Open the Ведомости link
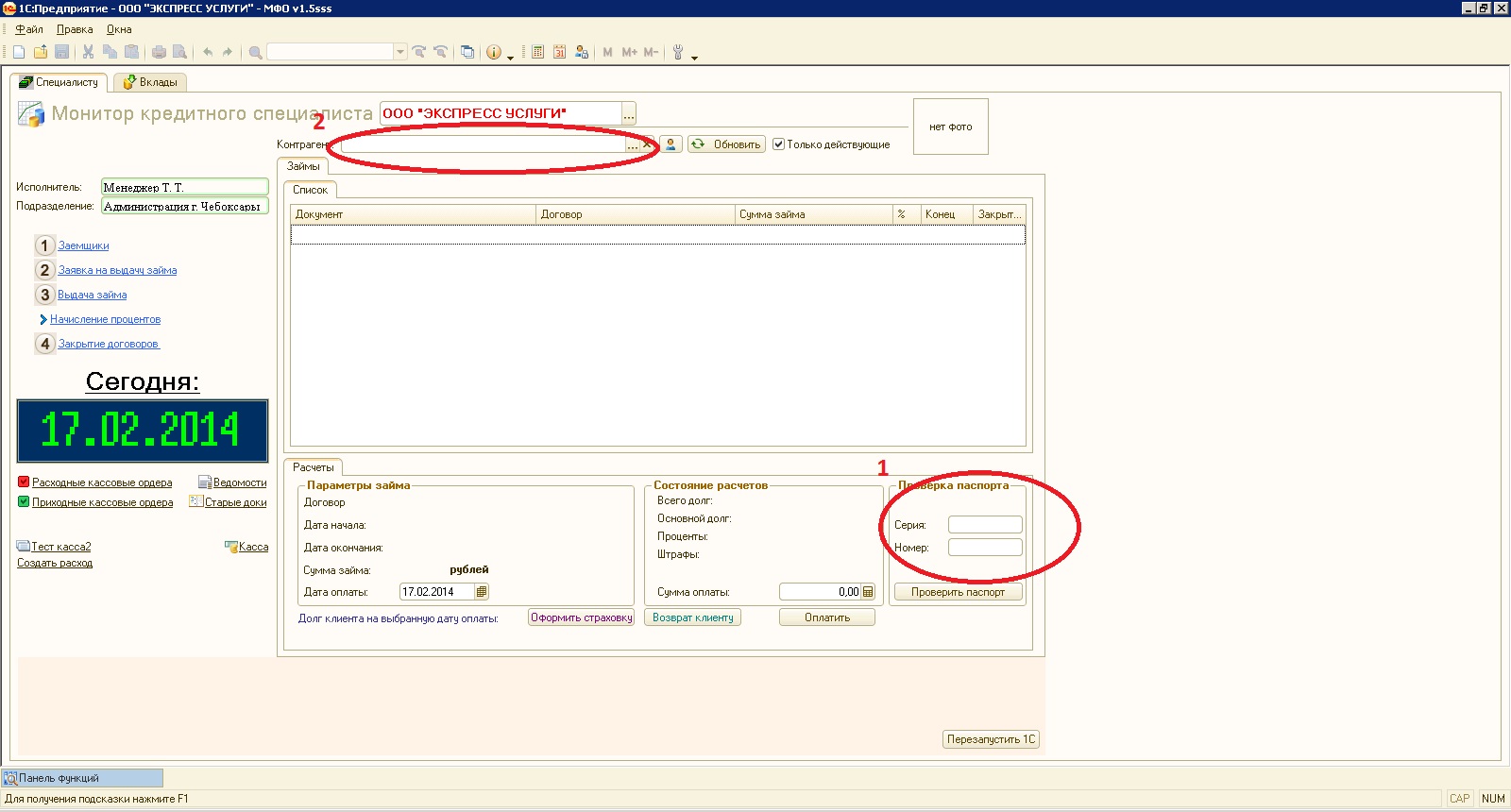The width and height of the screenshot is (1511, 812). pos(240,482)
